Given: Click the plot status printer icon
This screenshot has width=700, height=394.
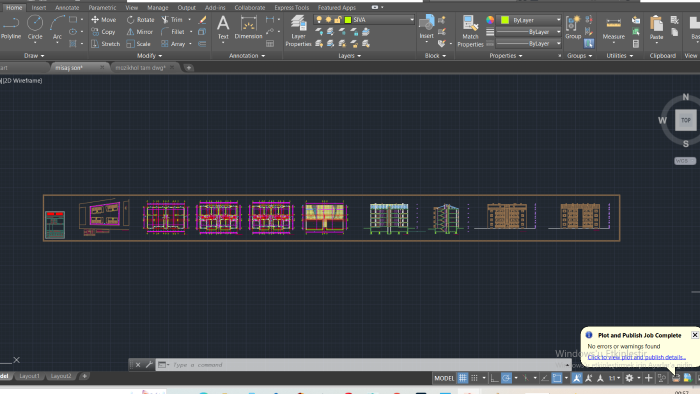Looking at the screenshot, I should [x=676, y=378].
